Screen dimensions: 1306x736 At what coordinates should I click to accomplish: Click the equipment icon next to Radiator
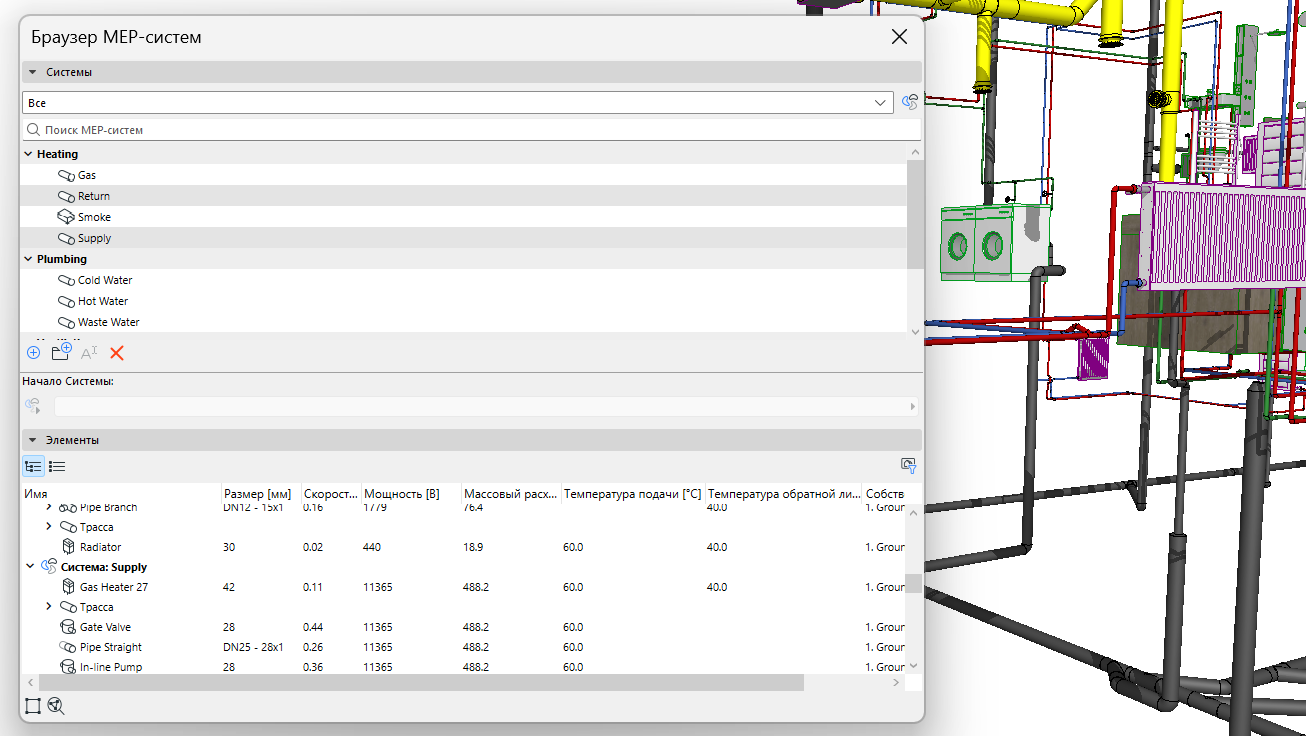coord(69,547)
